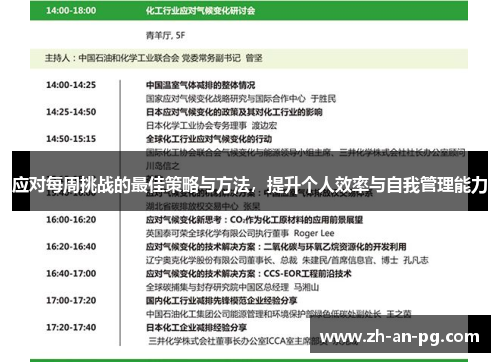Click the speaker line ending "Roger Lee"
The width and height of the screenshot is (500, 362).
pyautogui.click(x=240, y=233)
